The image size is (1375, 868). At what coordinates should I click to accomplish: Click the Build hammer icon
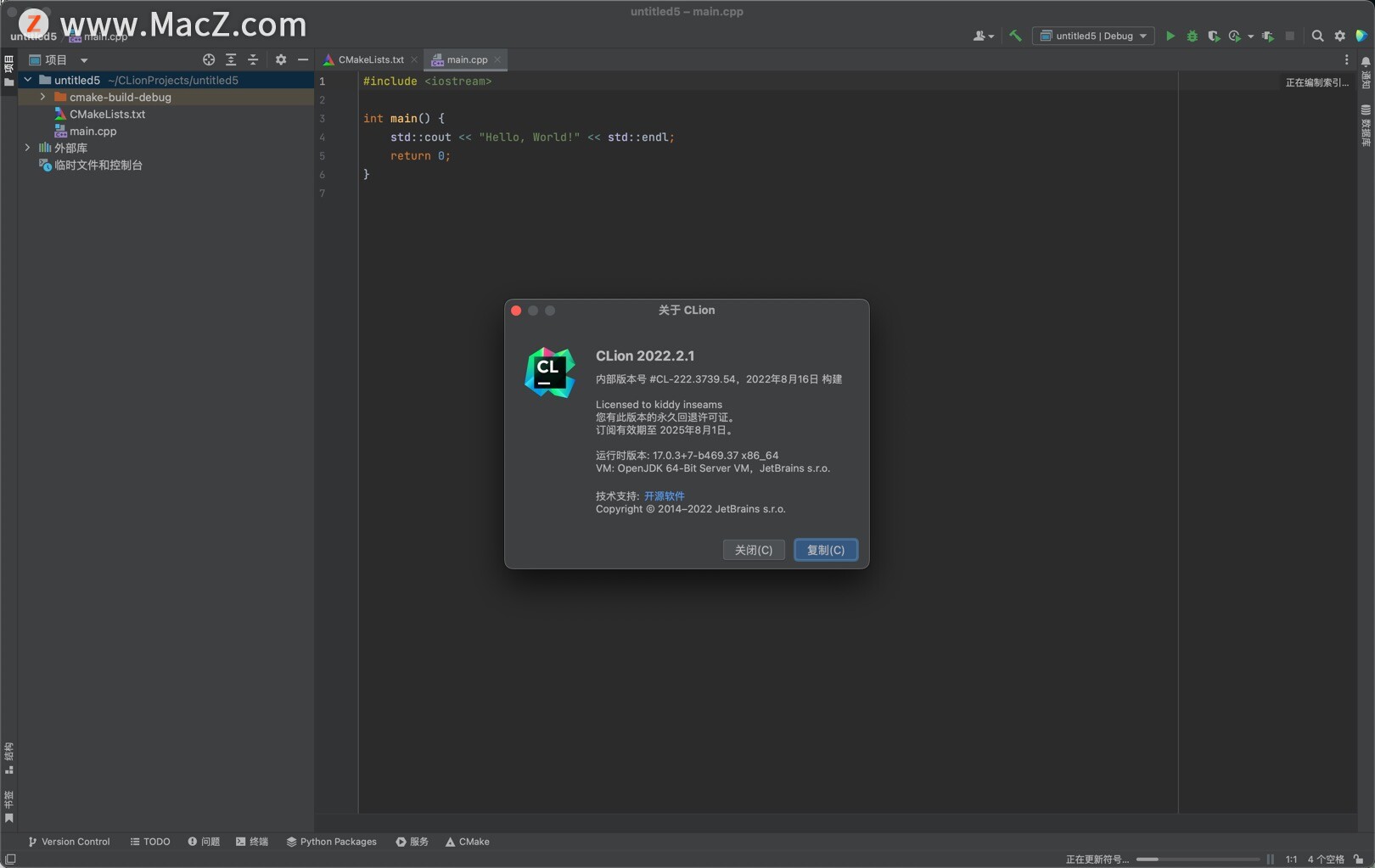tap(1015, 36)
